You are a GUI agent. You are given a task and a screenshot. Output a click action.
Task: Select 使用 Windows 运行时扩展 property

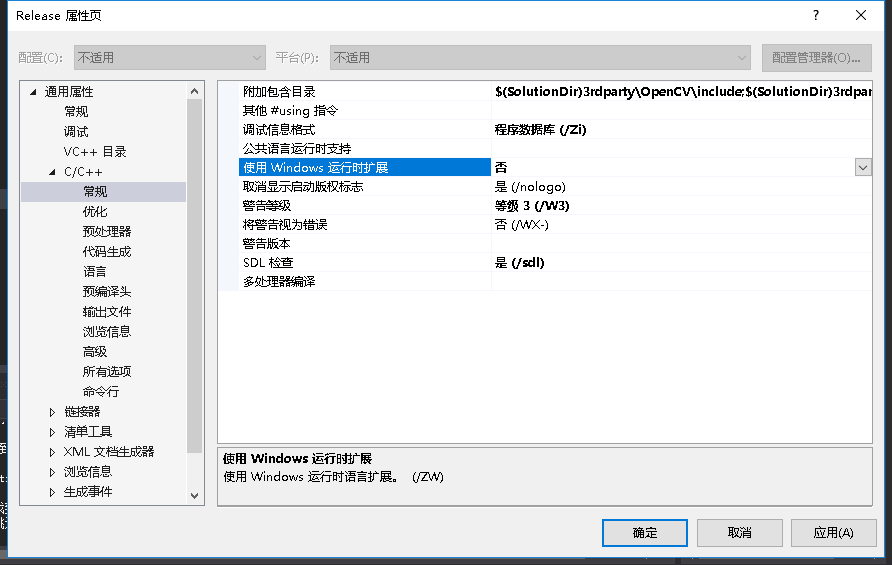coord(365,167)
